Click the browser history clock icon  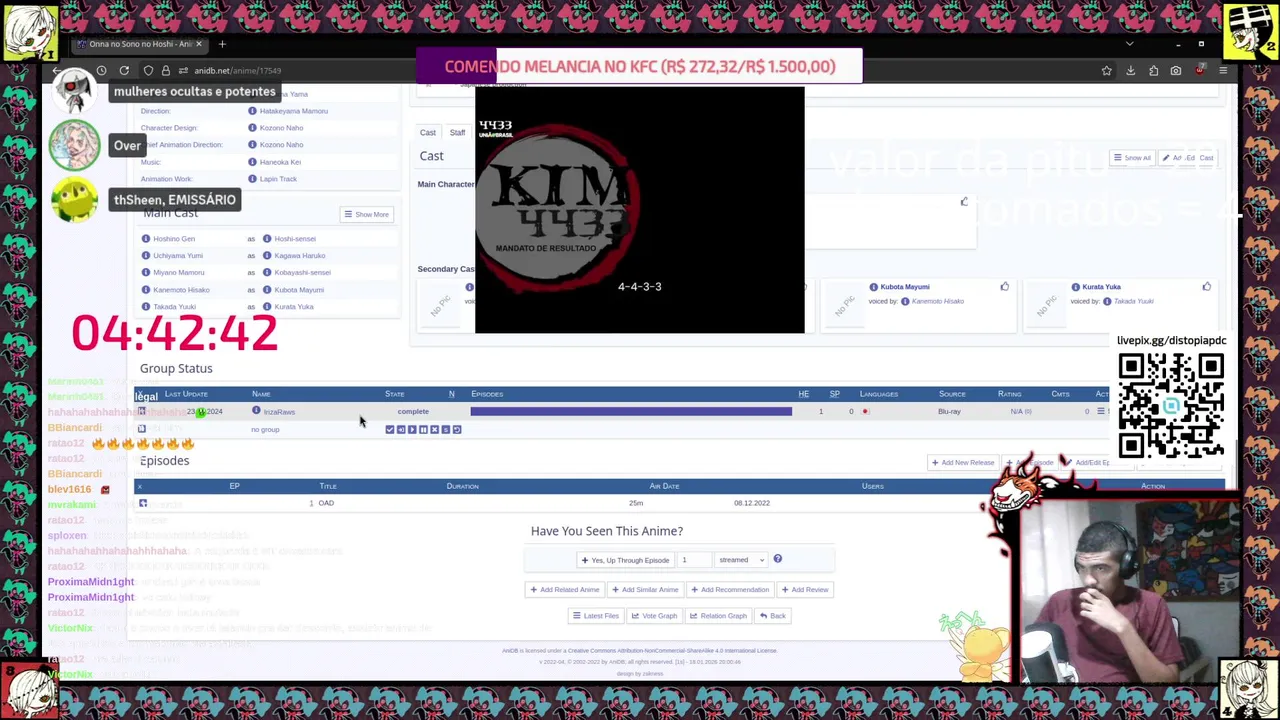coord(101,71)
